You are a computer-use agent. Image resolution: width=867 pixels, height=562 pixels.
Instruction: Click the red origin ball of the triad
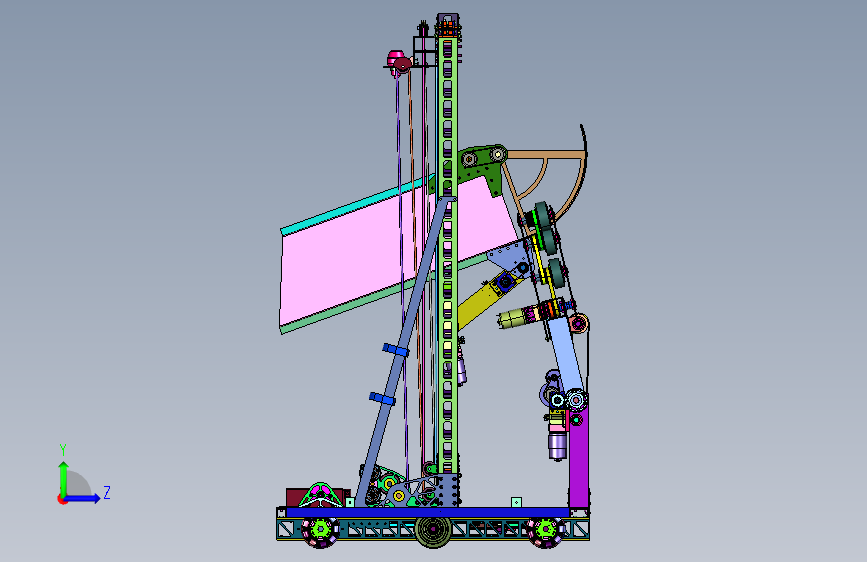(62, 499)
